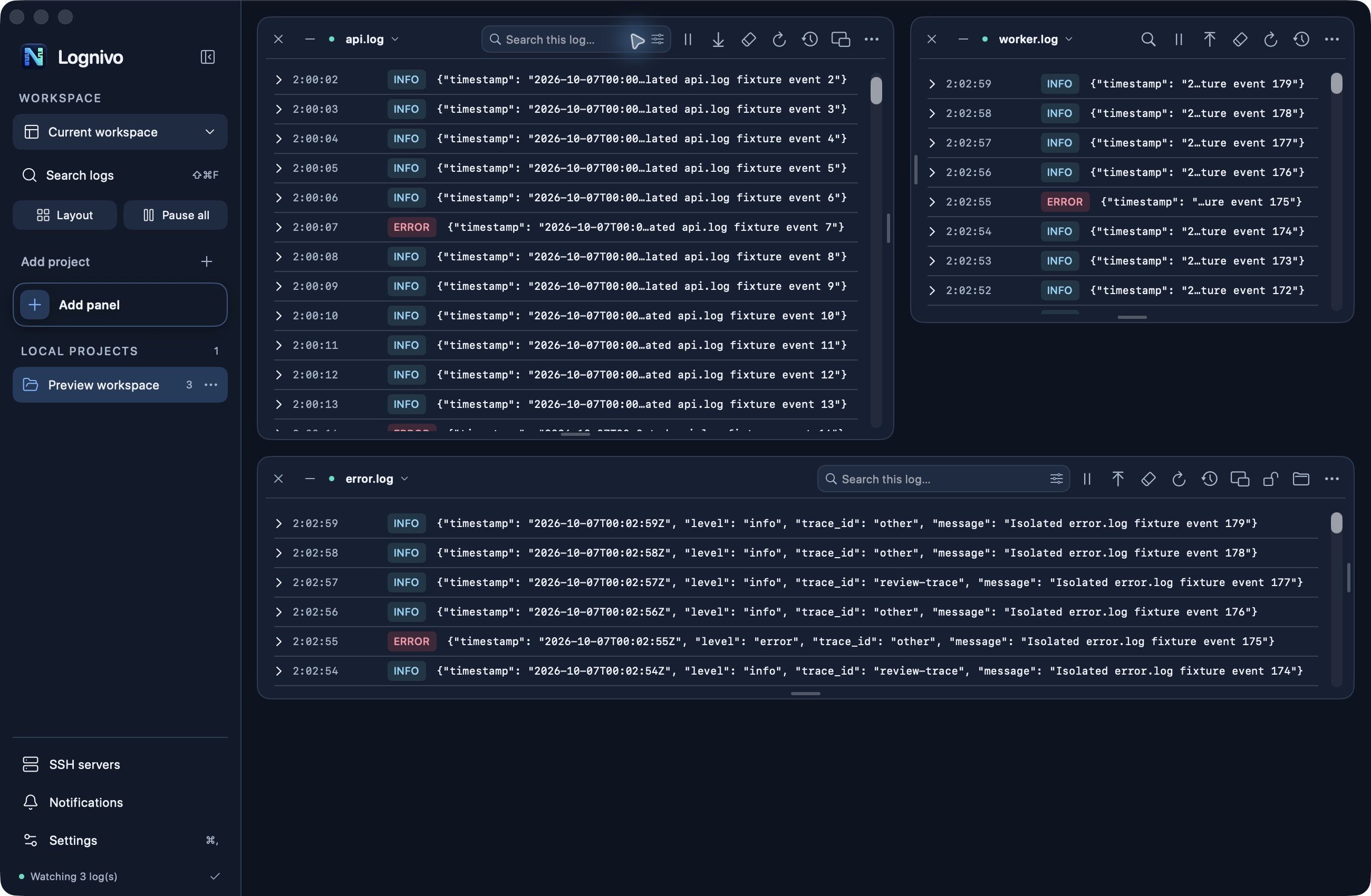Open history in the api.log panel
This screenshot has width=1371, height=896.
click(x=809, y=39)
